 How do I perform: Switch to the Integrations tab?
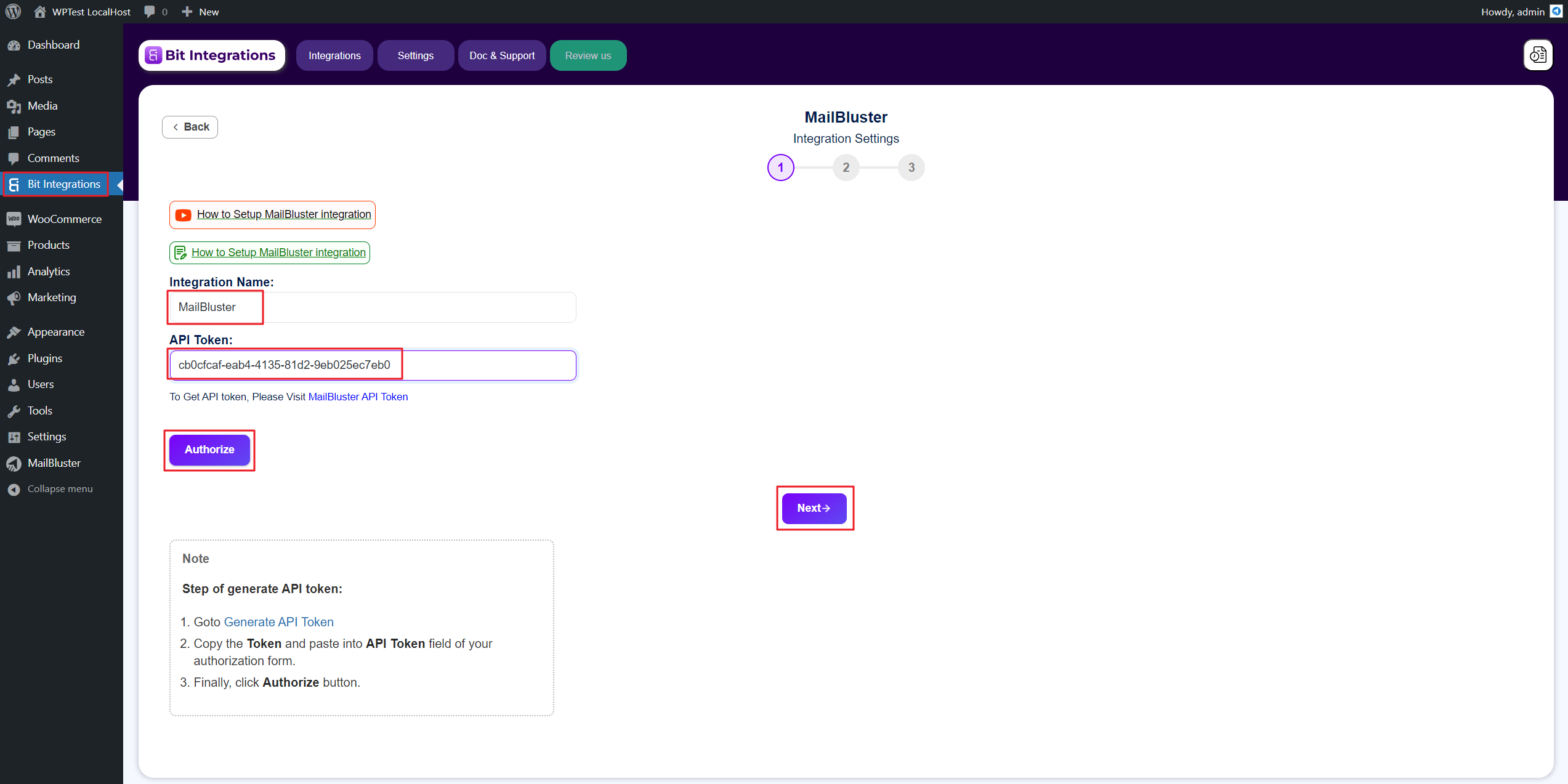tap(334, 55)
